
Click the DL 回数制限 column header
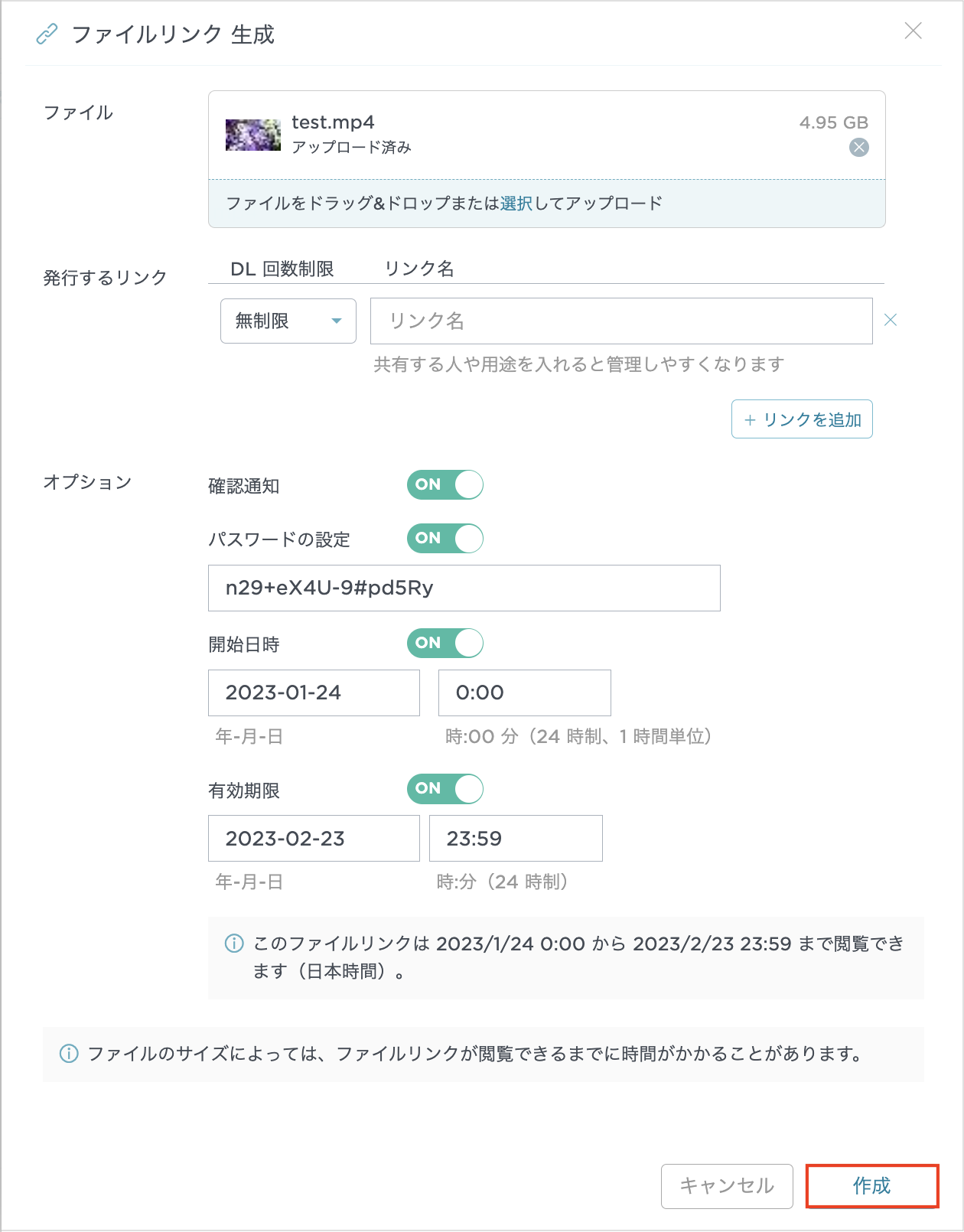282,269
